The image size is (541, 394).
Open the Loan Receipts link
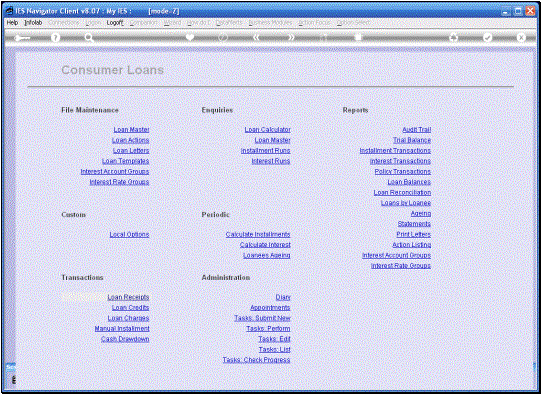click(128, 297)
